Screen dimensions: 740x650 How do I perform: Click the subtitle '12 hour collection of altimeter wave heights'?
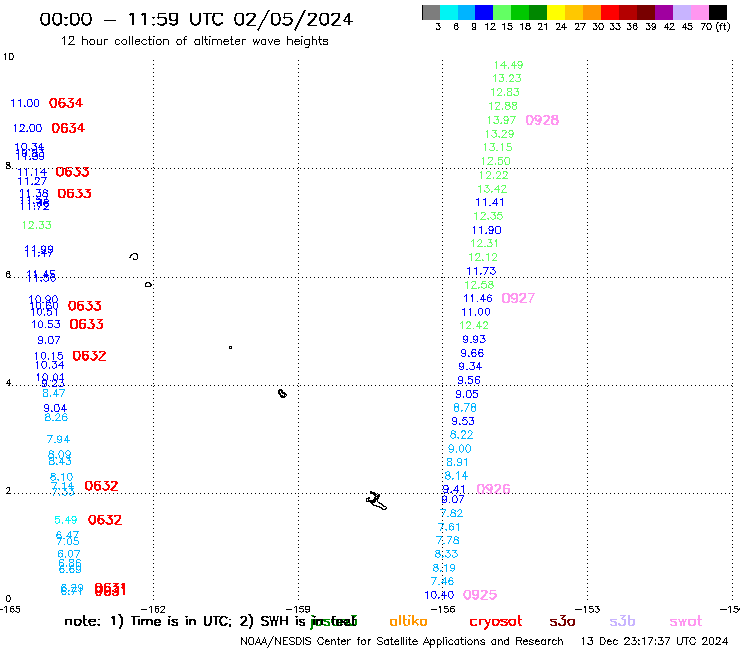(x=194, y=41)
